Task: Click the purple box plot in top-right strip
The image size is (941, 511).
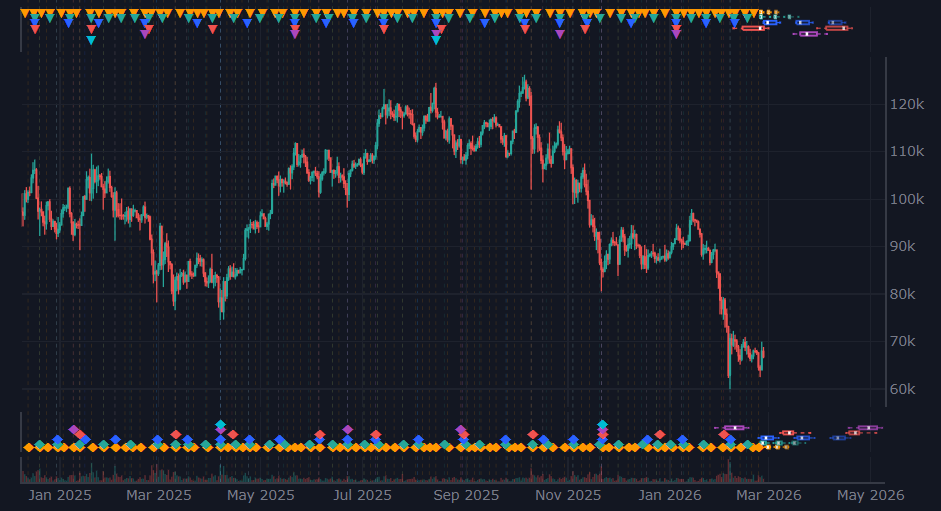Action: coord(808,34)
